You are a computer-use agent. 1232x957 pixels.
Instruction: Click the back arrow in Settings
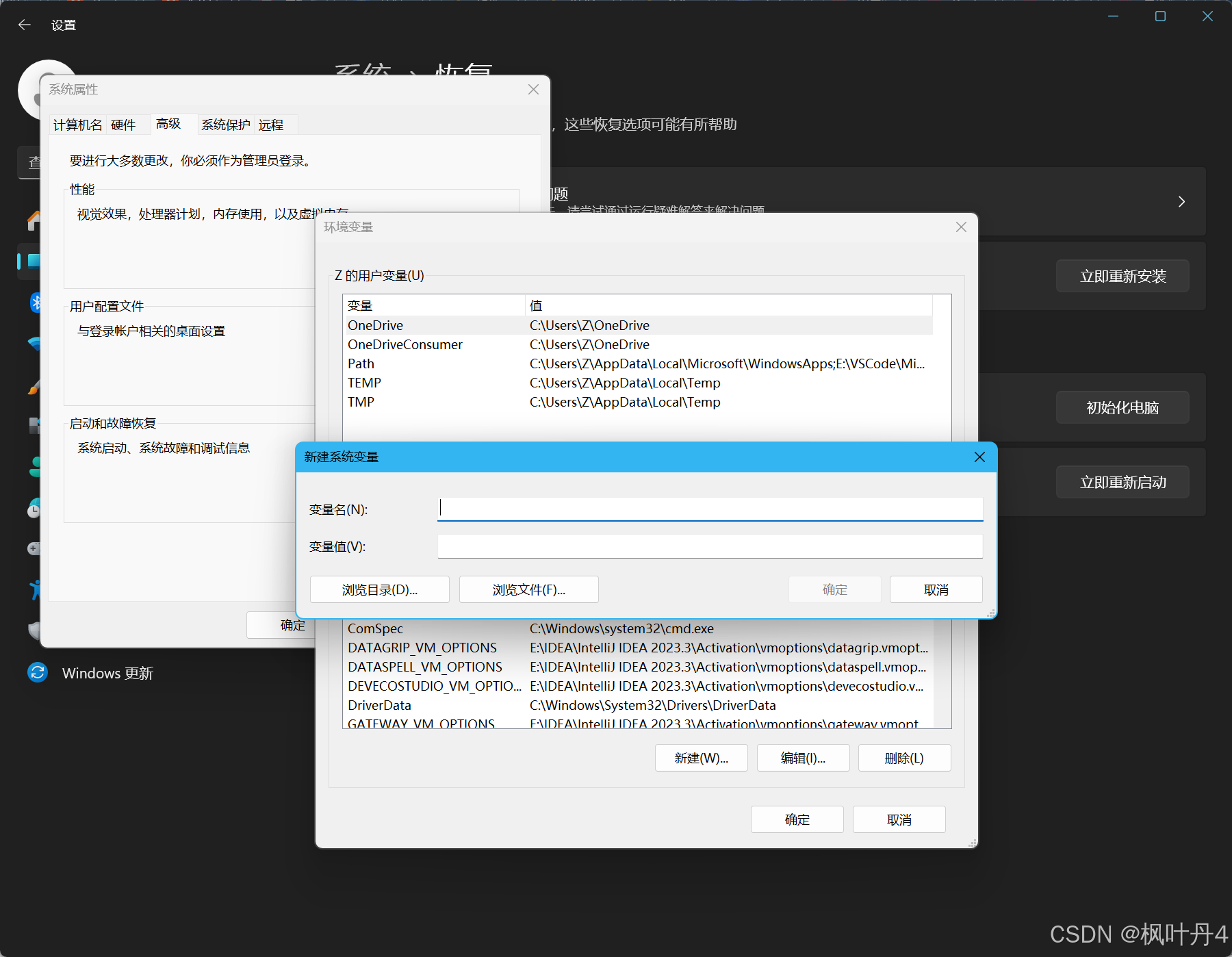click(25, 25)
